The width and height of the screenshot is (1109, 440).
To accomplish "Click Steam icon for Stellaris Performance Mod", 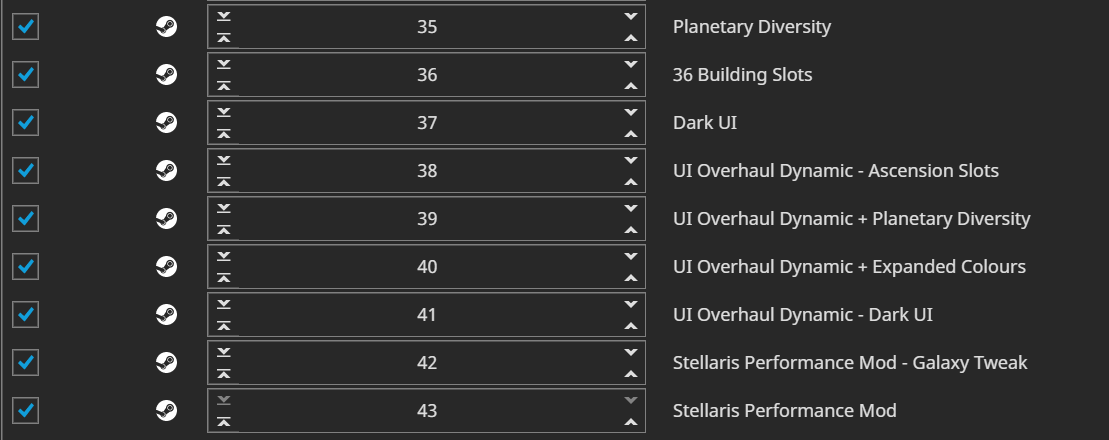I will (166, 410).
